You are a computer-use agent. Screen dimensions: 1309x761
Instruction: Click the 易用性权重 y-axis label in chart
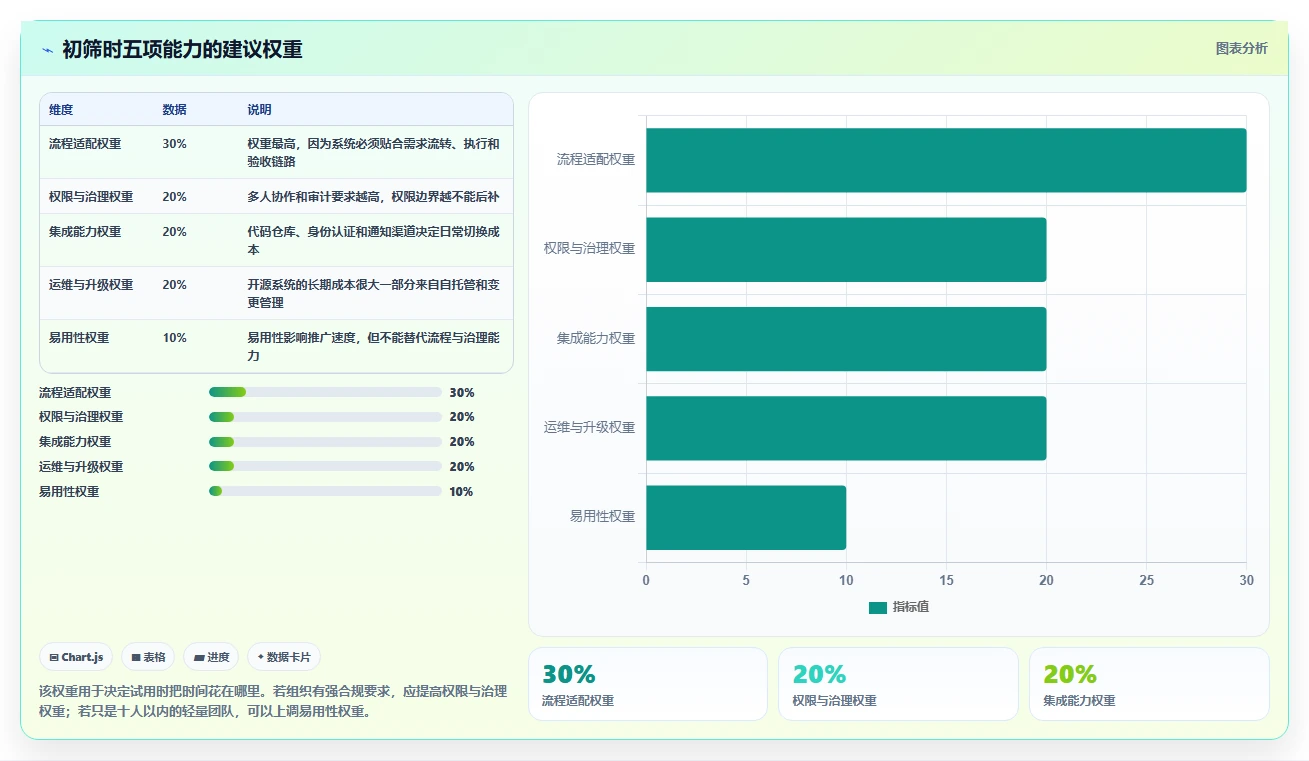(x=602, y=517)
